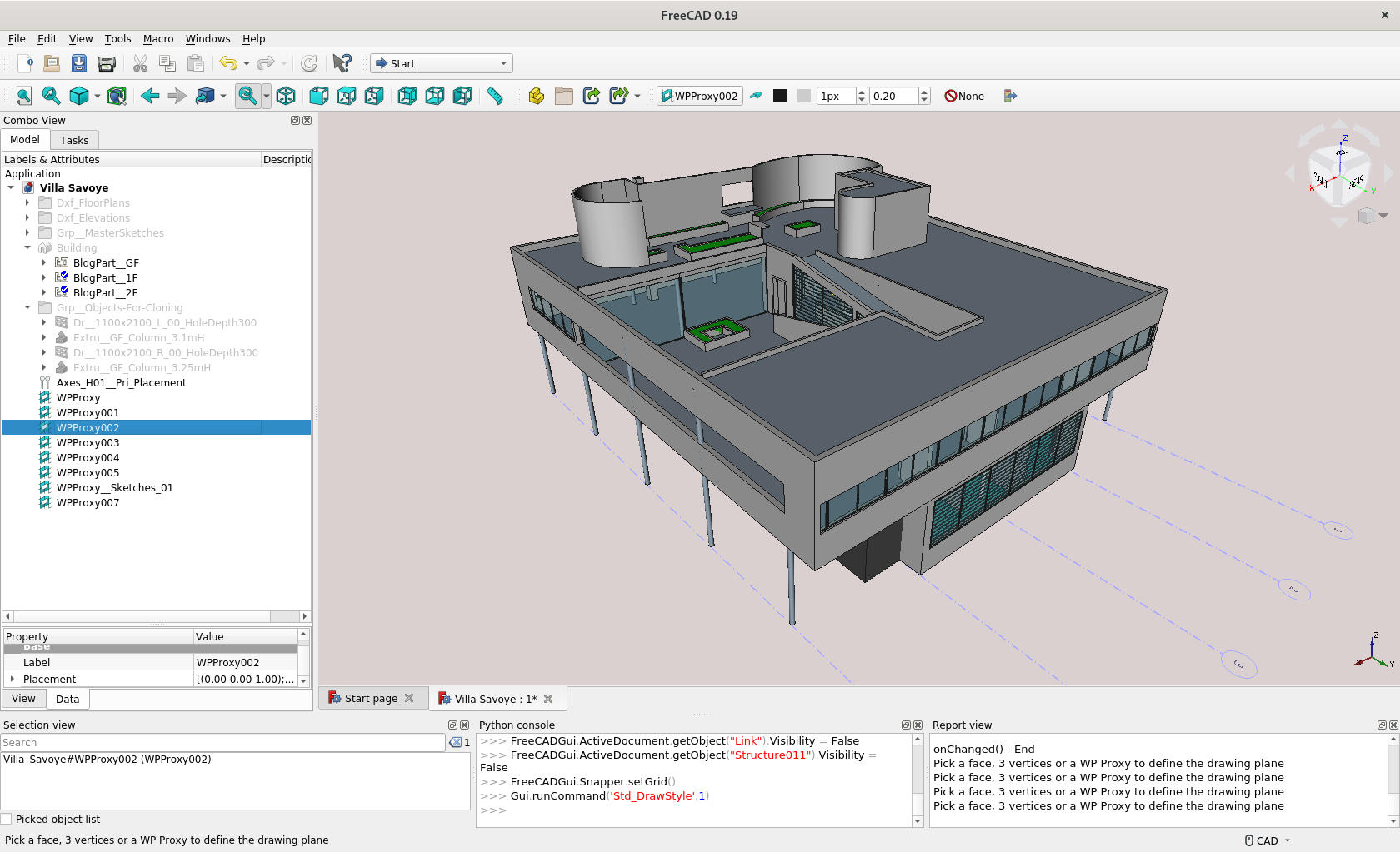Set front view

coord(318,96)
